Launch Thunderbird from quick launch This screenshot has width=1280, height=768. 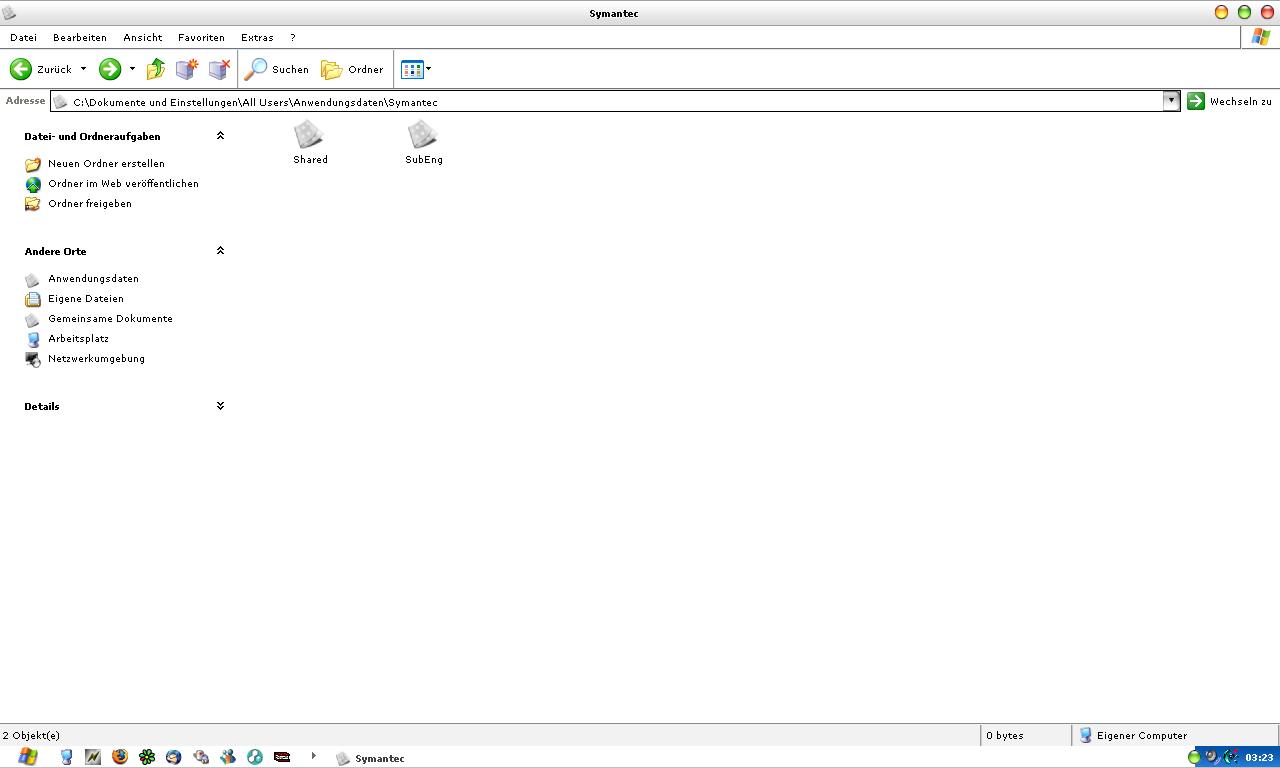pos(174,757)
